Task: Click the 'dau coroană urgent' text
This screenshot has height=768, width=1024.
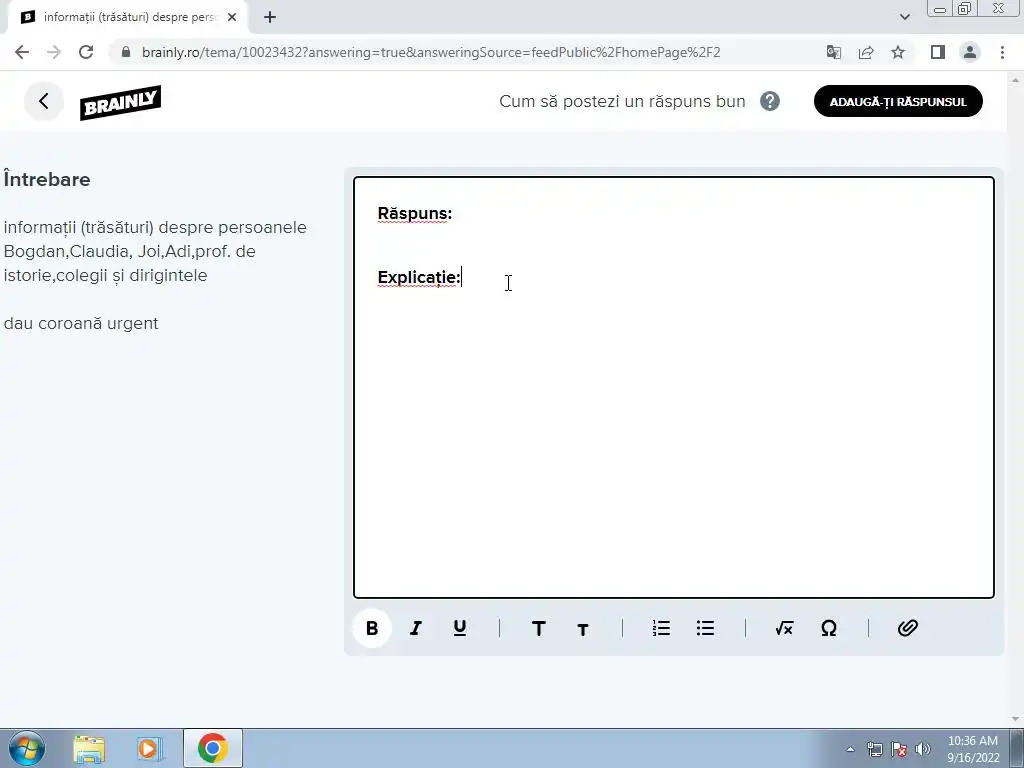Action: click(81, 323)
